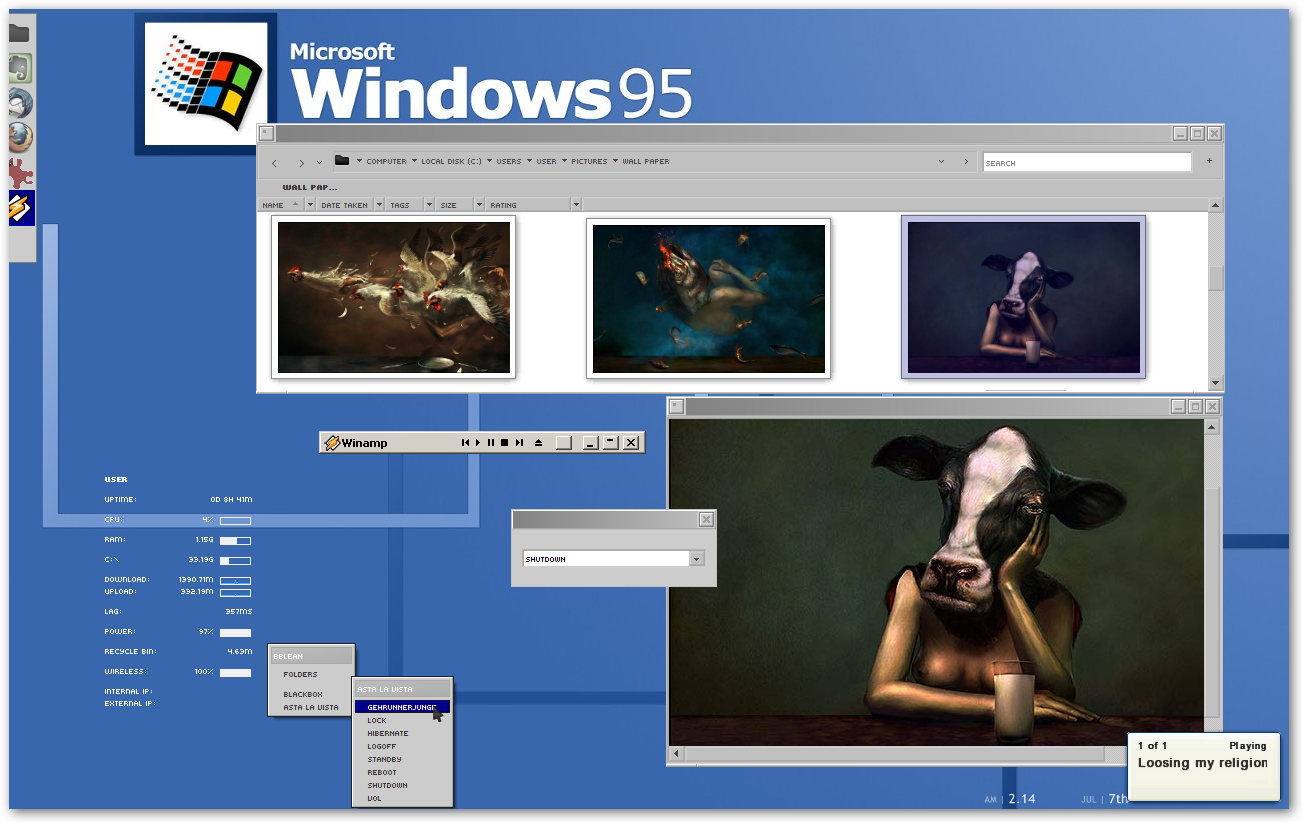This screenshot has width=1303, height=823.
Task: Click the 2.14 desktop clock
Action: [x=1022, y=799]
